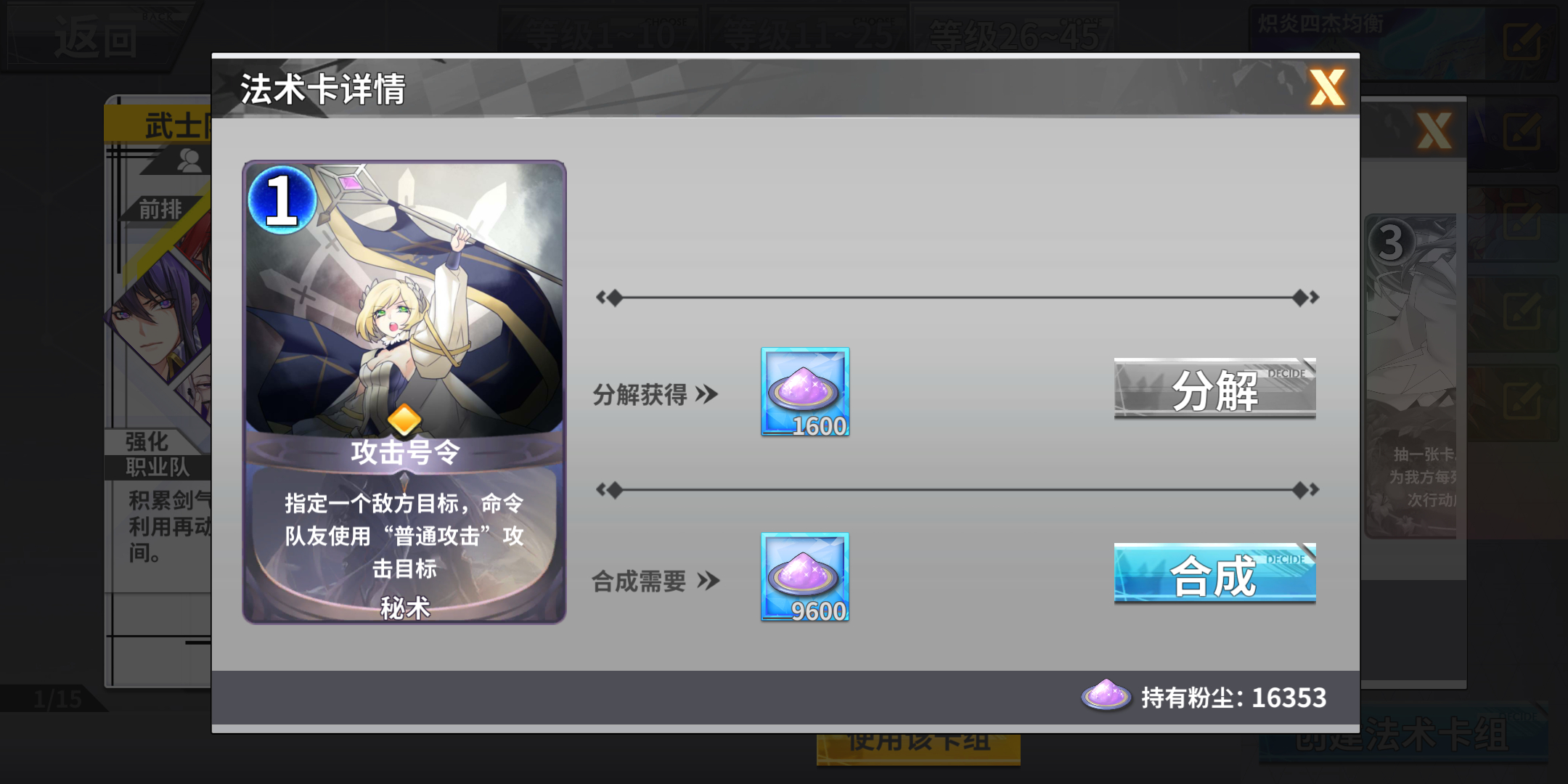Click the orange rarity gem on the card
Viewport: 1568px width, 784px height.
(404, 420)
